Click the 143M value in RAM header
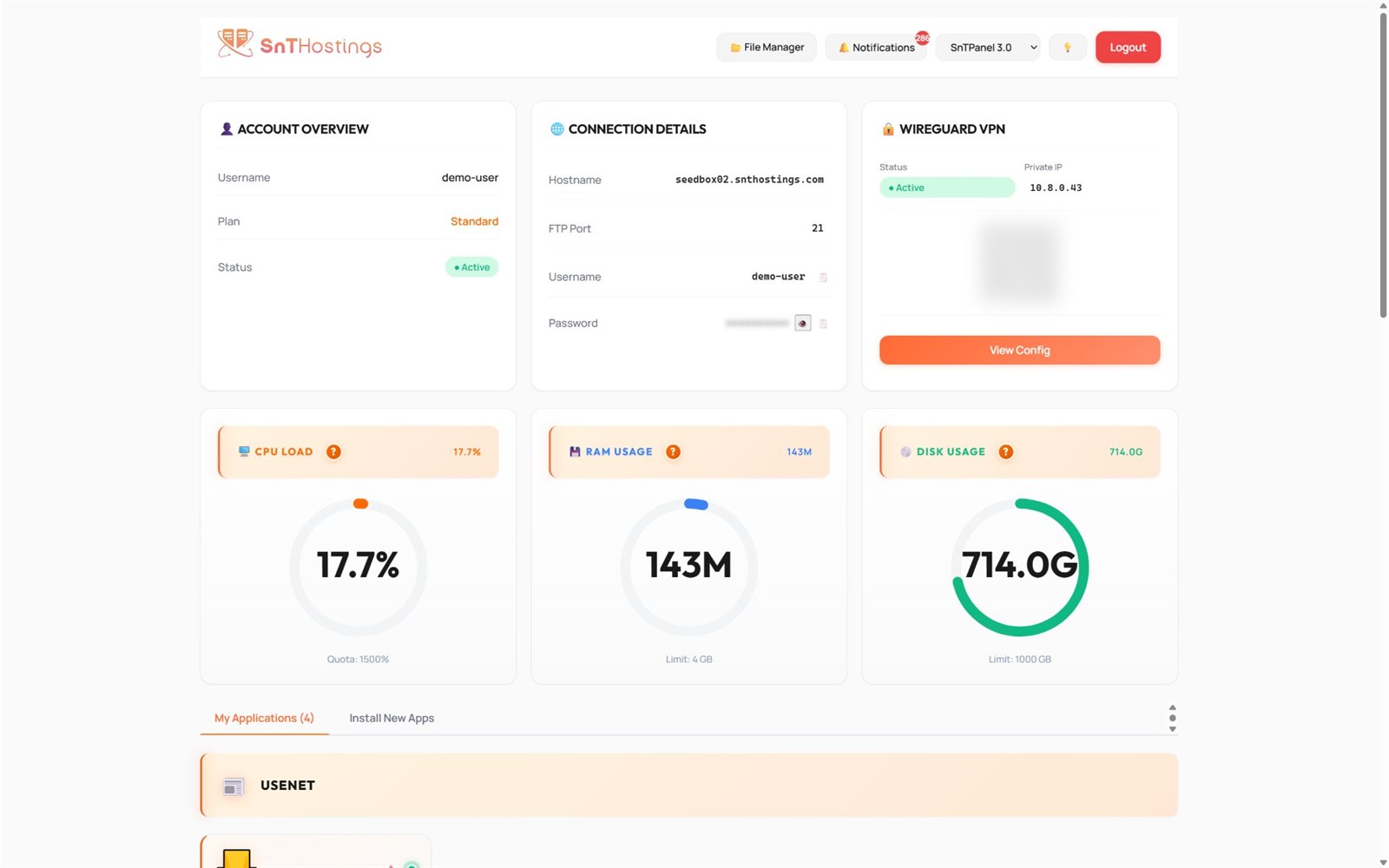Screen dimensions: 1389x868 pos(799,451)
